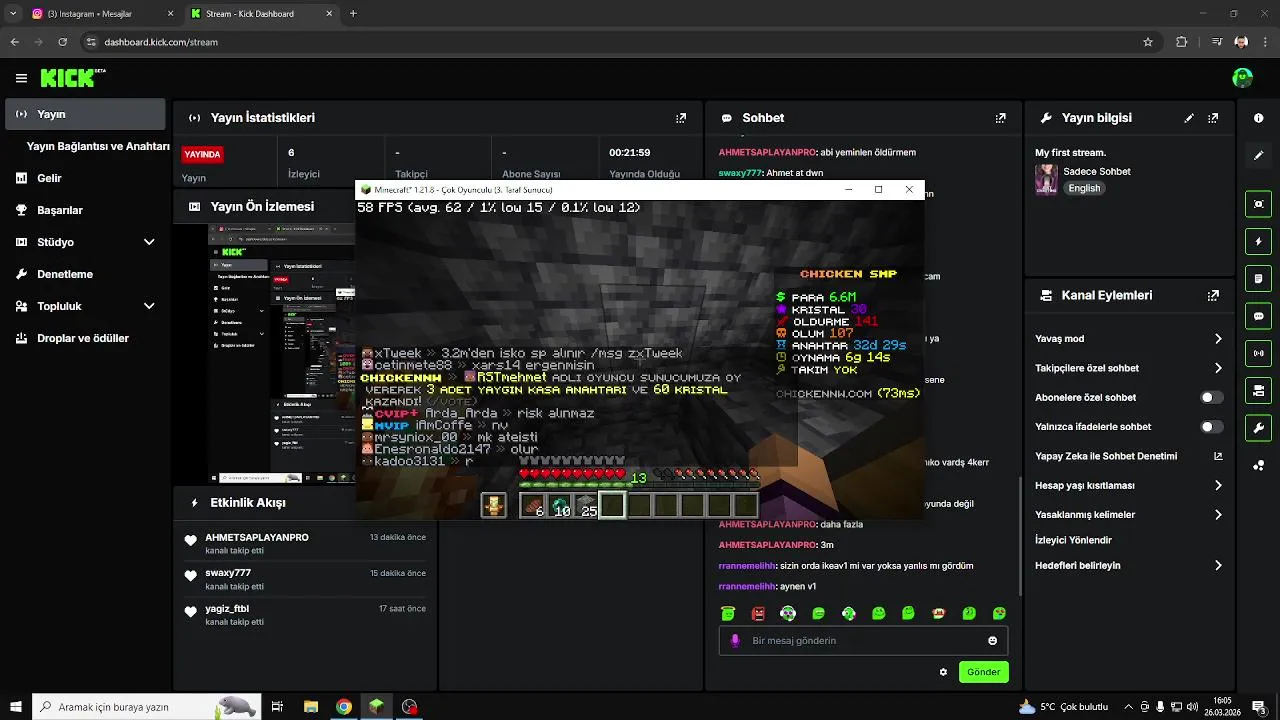Toggle the stream preview widget icon in right sidebar

1259,204
